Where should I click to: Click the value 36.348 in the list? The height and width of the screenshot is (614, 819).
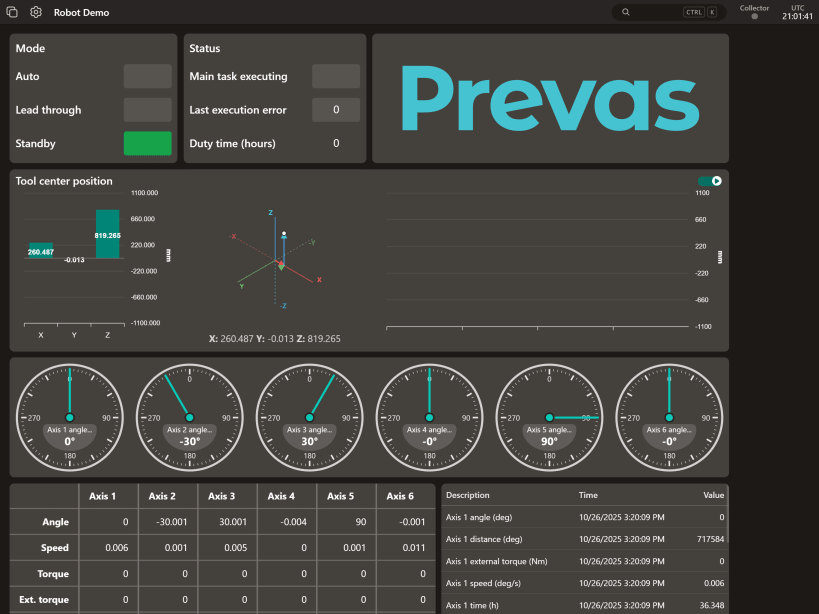point(712,605)
